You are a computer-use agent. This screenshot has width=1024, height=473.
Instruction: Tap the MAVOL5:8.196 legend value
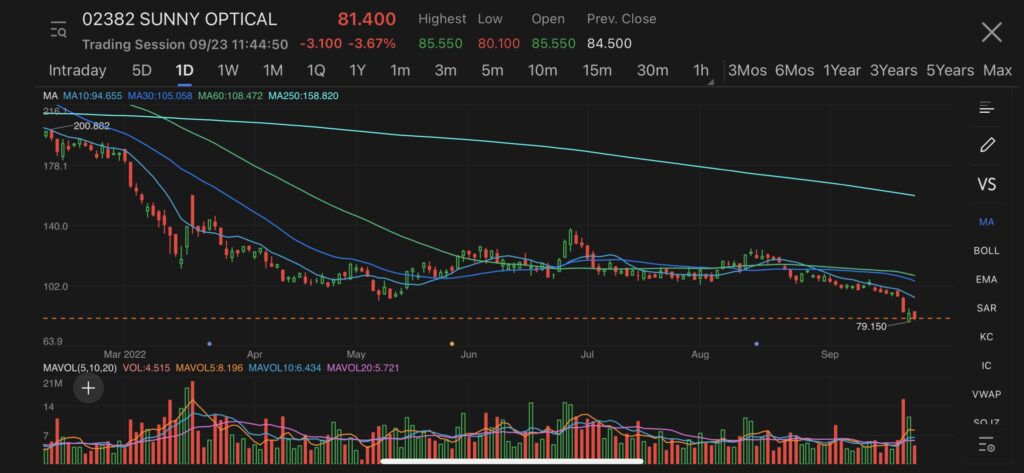[x=208, y=368]
